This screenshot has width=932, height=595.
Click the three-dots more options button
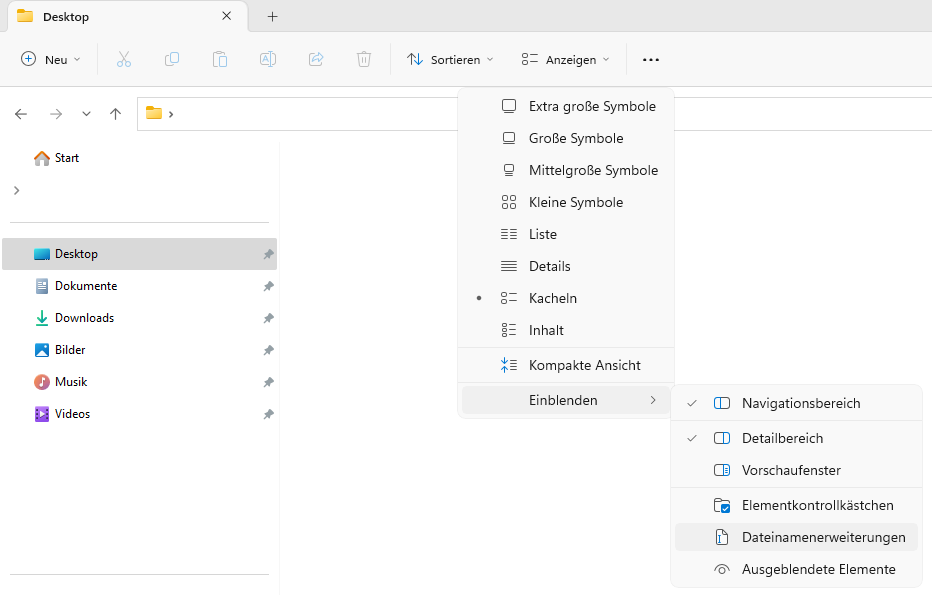click(651, 59)
